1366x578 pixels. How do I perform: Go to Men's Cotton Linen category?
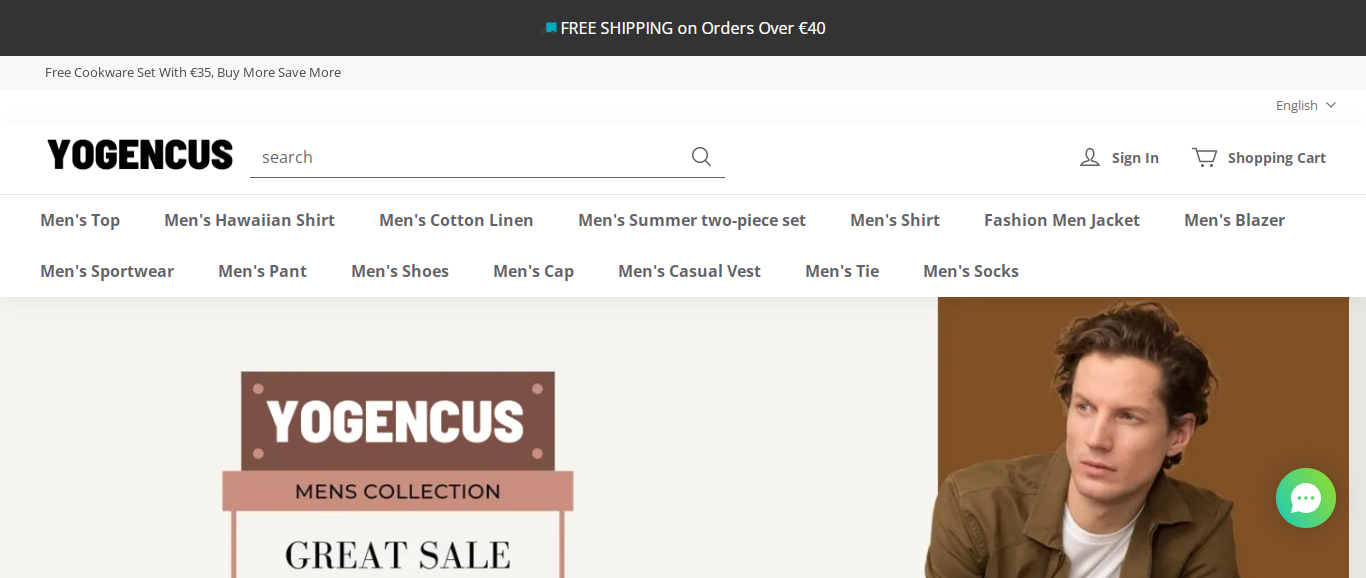(x=456, y=220)
